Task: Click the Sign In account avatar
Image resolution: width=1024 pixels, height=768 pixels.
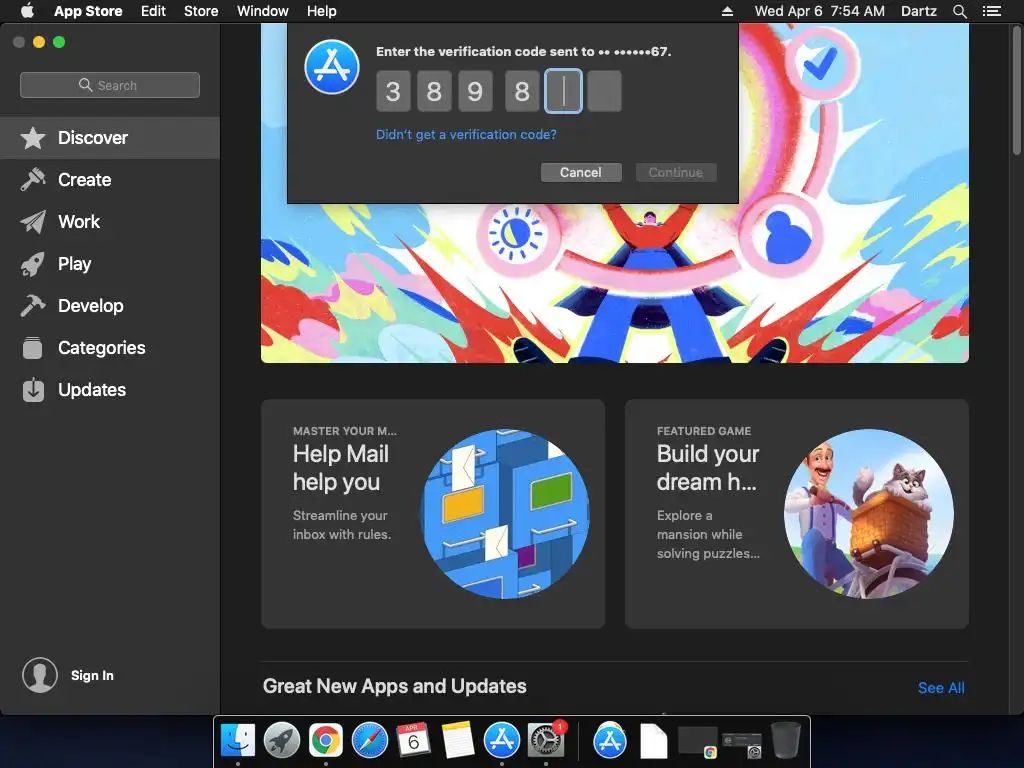Action: [40, 675]
